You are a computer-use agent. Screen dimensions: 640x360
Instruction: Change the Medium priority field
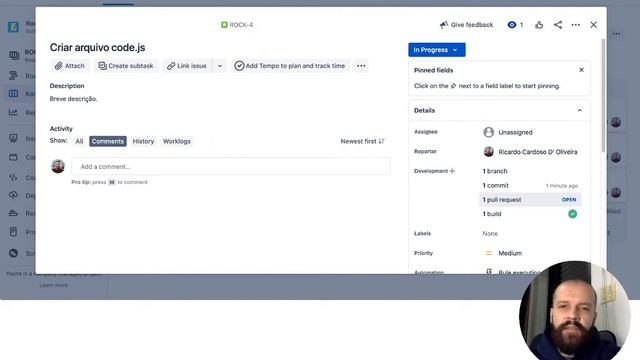pyautogui.click(x=510, y=253)
